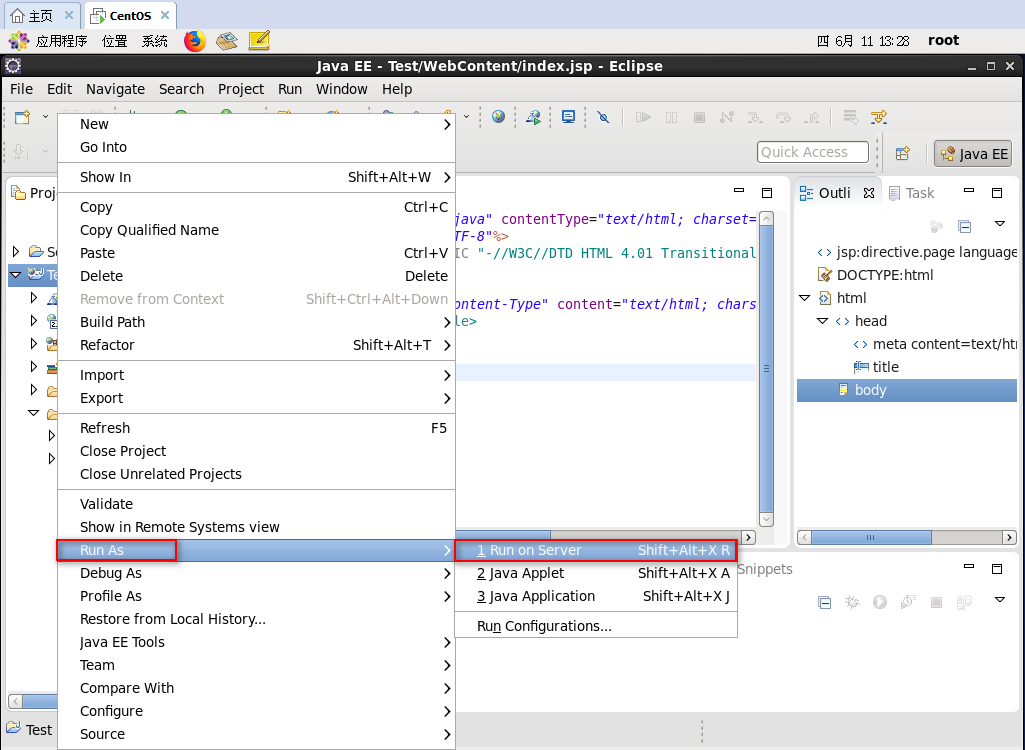Open the New wizard toolbar icon
This screenshot has height=750, width=1025.
coord(22,117)
